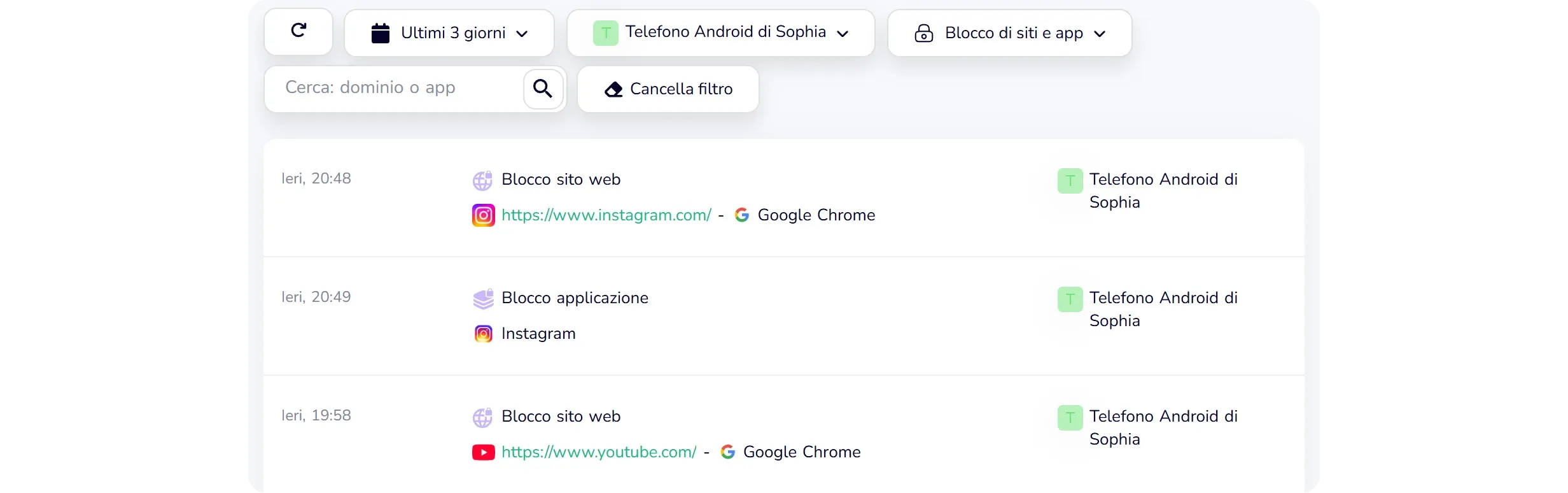This screenshot has height=493, width=1568.
Task: Click device name in 19:58 row
Action: click(1163, 428)
